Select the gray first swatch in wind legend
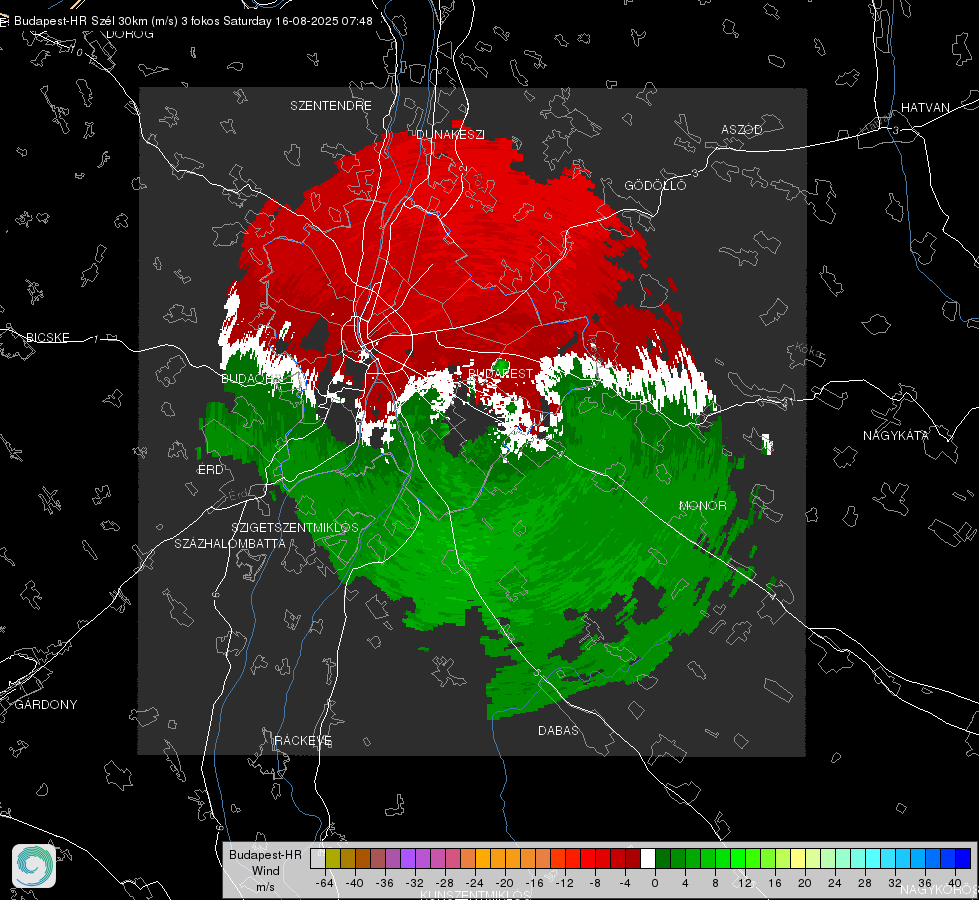Screen dimensions: 979x900 pos(318,858)
